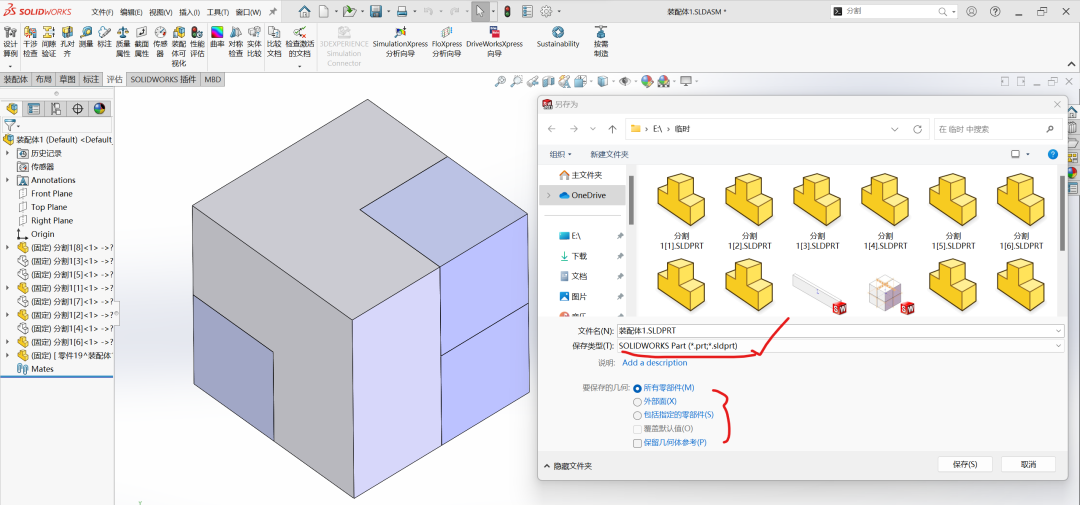Screen dimensions: 1080x505
Task: Launch SimulationXpress analysis wizard
Action: point(400,43)
